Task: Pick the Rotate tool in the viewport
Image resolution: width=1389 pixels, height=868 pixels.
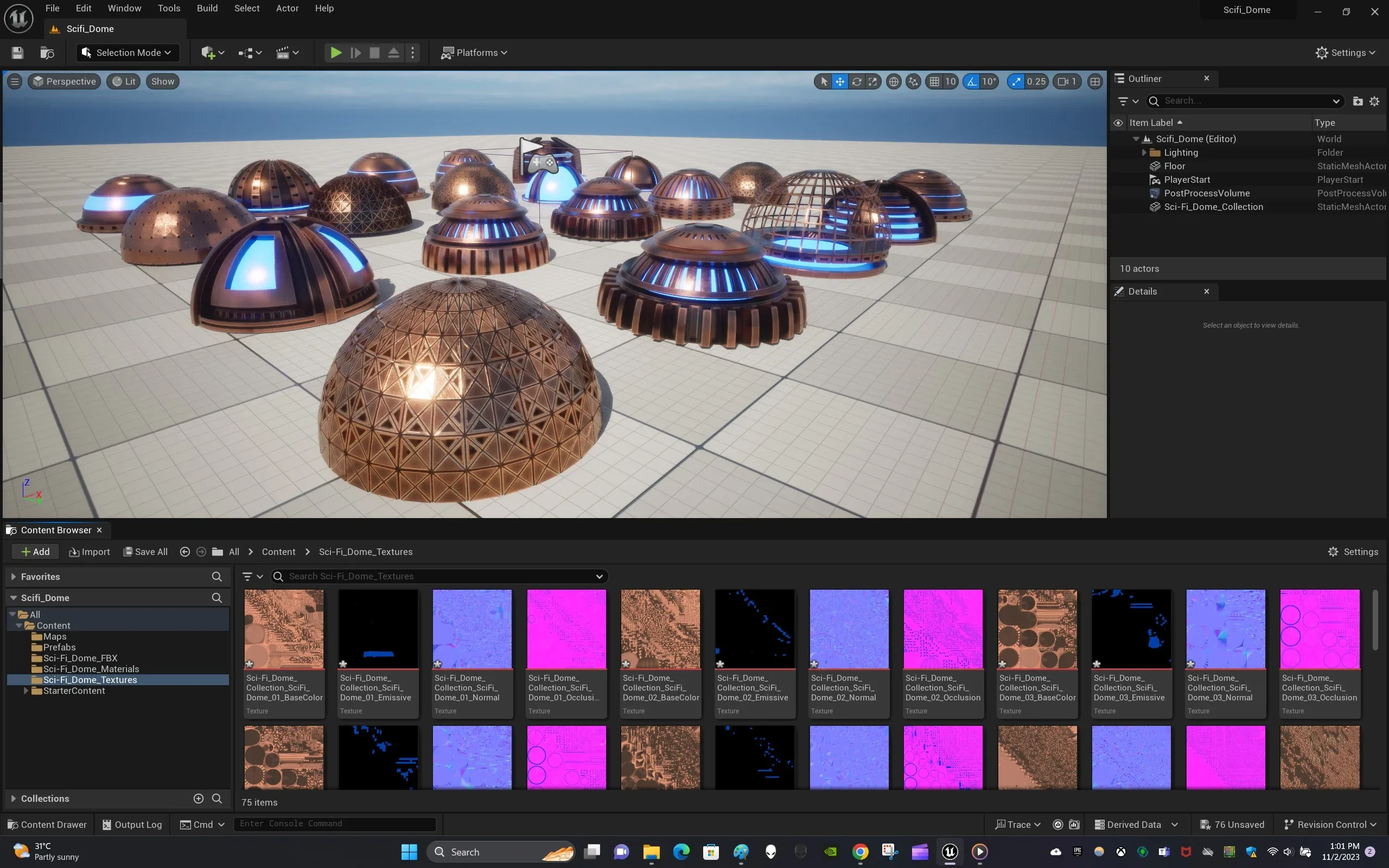Action: point(856,81)
